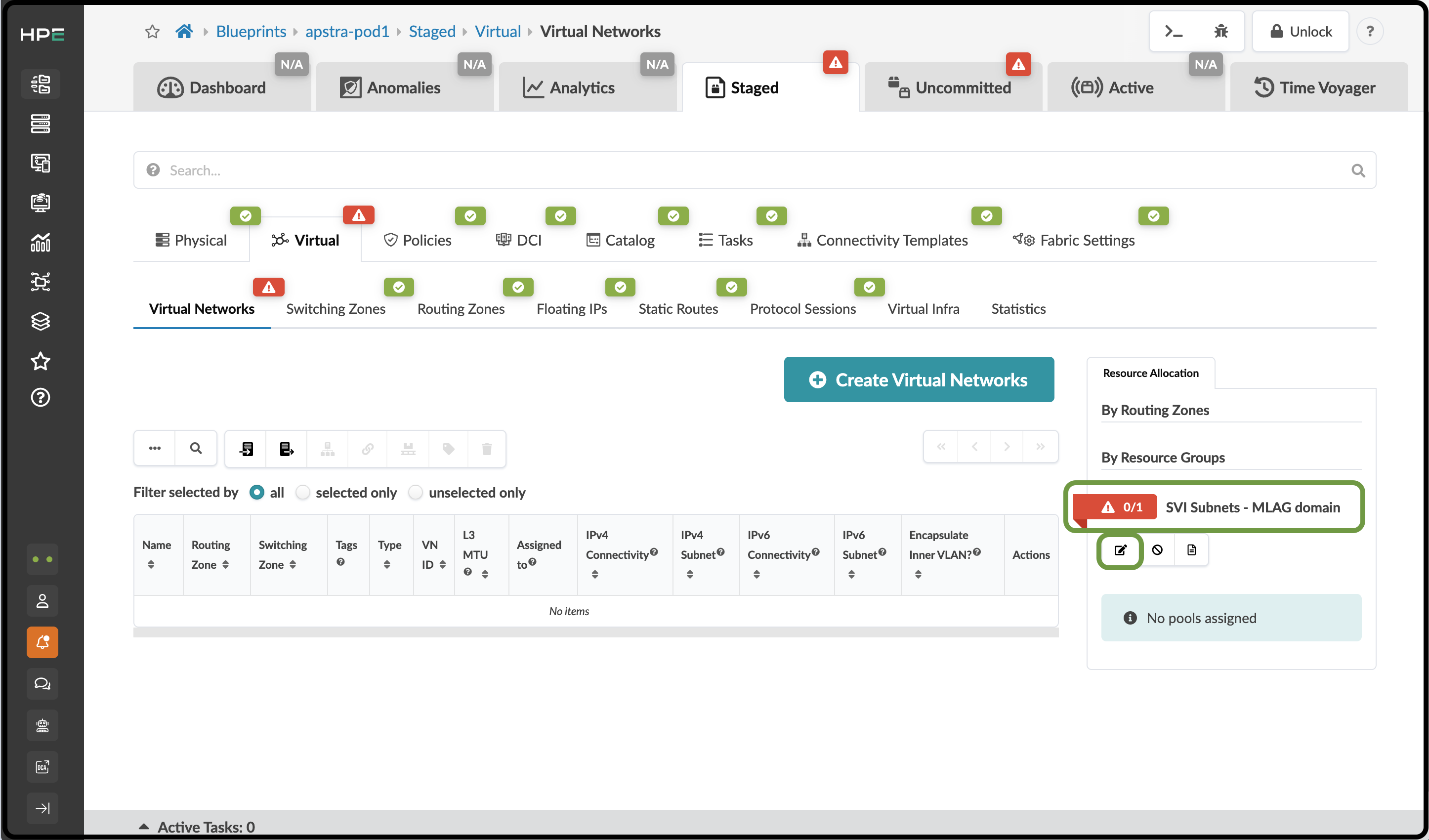Select the 'all' filter radio button

[256, 492]
